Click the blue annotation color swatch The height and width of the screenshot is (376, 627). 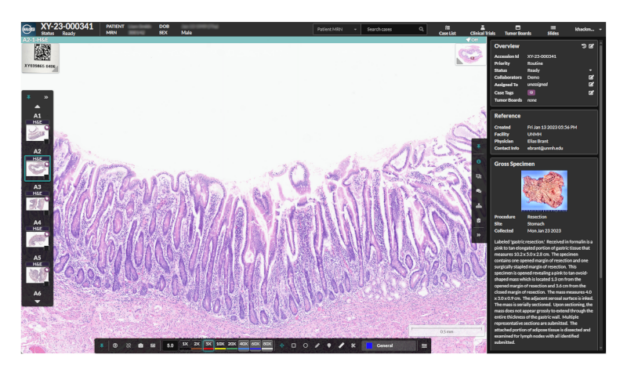369,346
